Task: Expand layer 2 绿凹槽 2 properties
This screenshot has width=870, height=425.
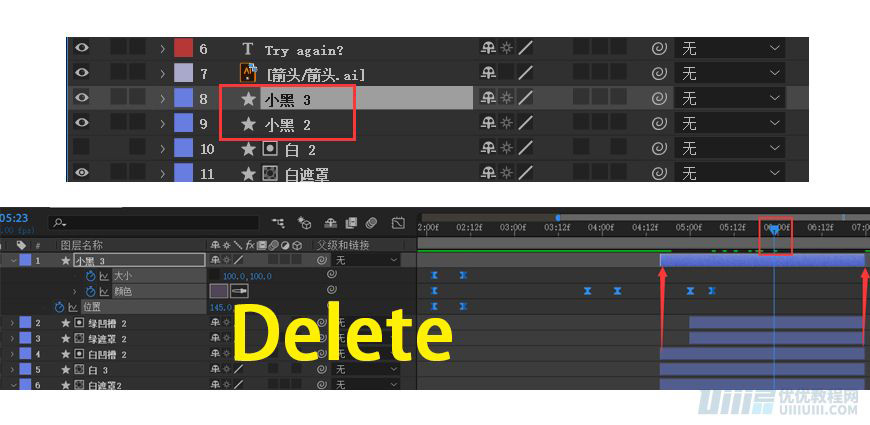Action: pos(12,323)
